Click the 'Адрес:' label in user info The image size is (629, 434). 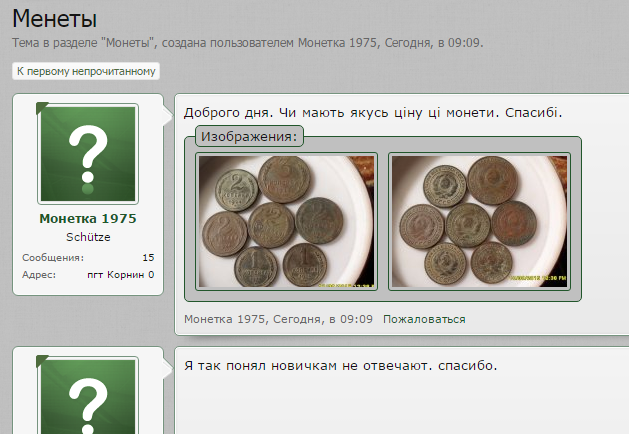39,274
